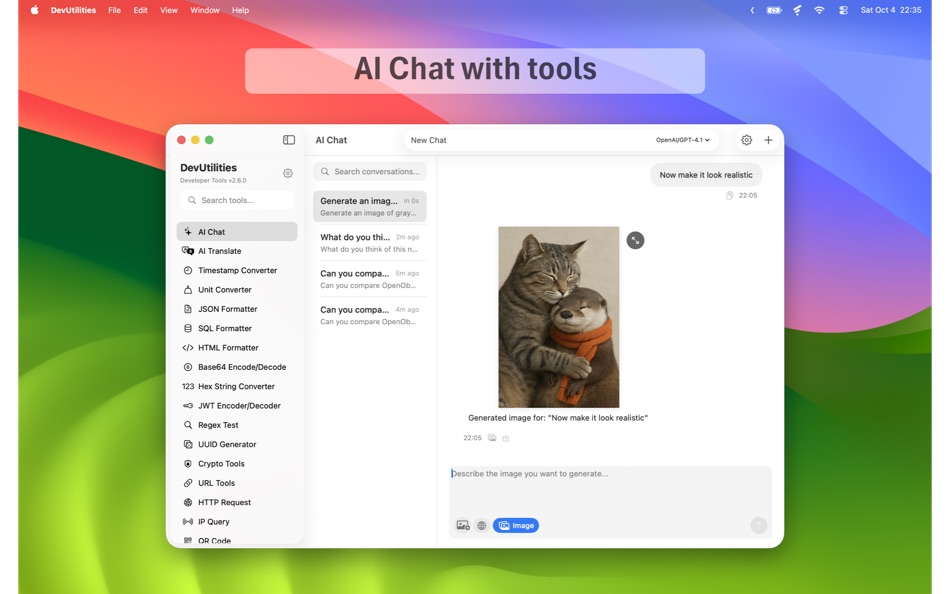
Task: Open the Apple menu
Action: (35, 10)
